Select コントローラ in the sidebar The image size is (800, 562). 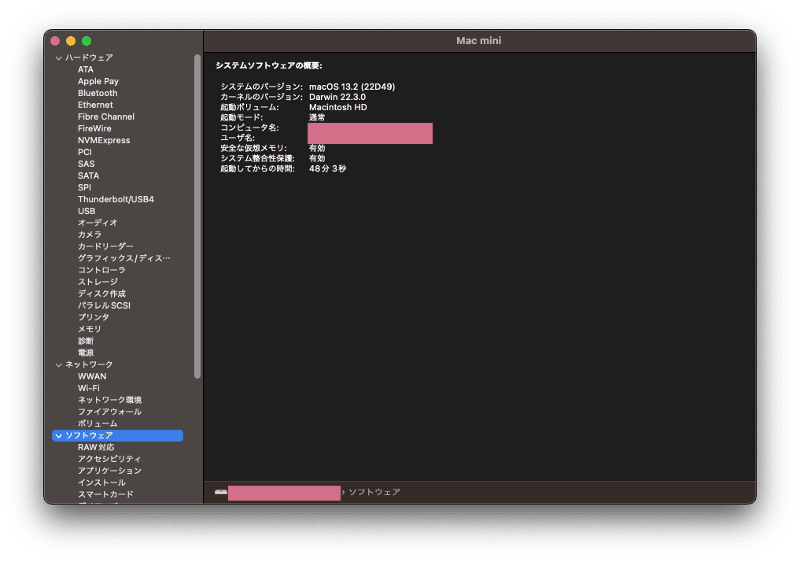[102, 270]
